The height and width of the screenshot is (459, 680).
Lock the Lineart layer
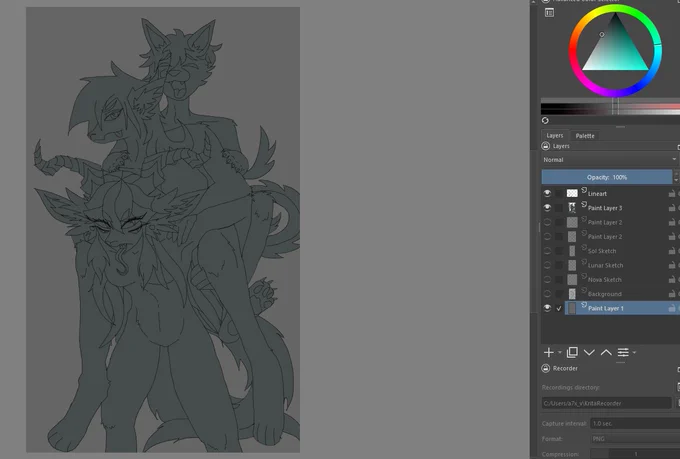click(671, 193)
